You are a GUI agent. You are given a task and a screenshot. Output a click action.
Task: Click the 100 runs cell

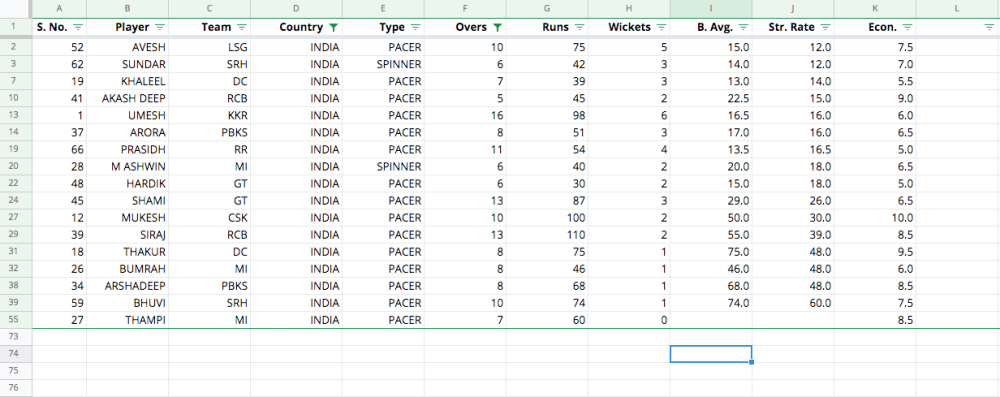(547, 218)
